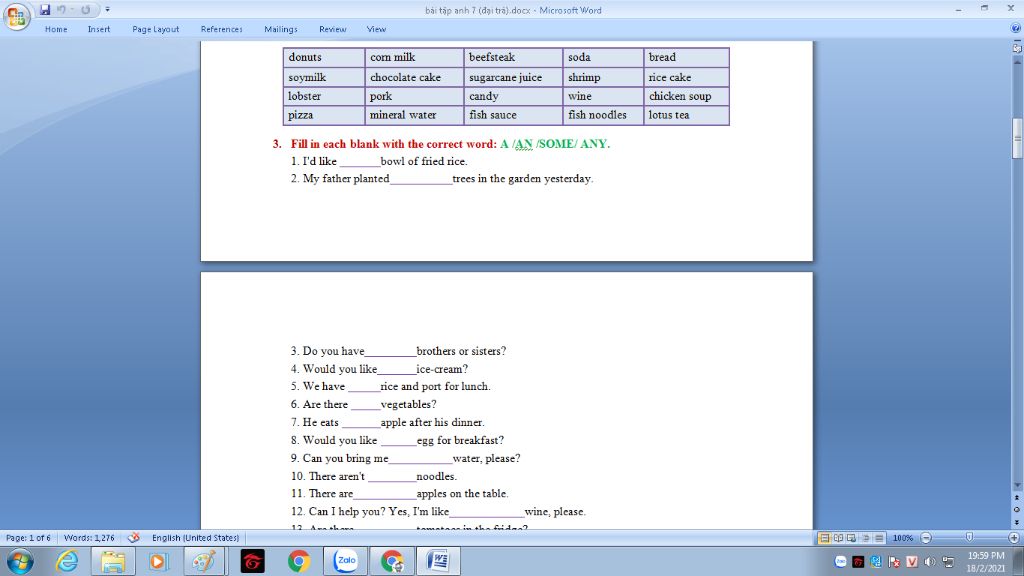Screen dimensions: 1024x576
Task: Click the vertical scrollbar down arrow
Action: (1017, 486)
